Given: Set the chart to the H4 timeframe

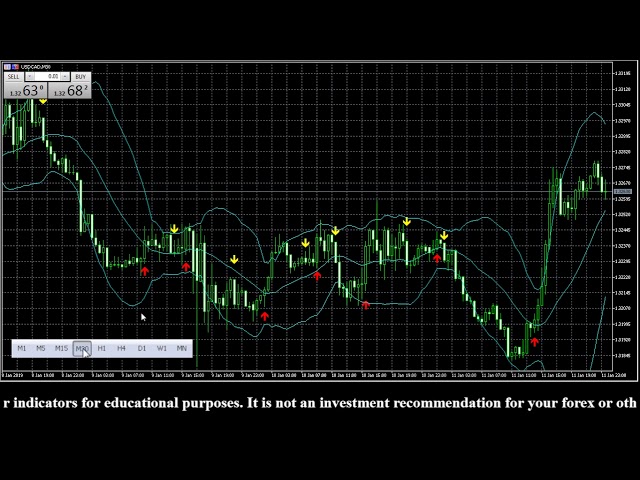Looking at the screenshot, I should pos(121,348).
